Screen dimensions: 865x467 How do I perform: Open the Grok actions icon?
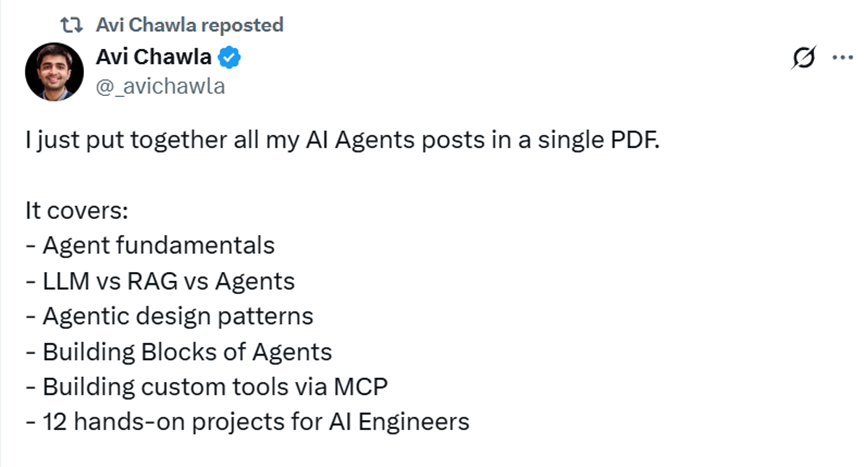click(802, 59)
